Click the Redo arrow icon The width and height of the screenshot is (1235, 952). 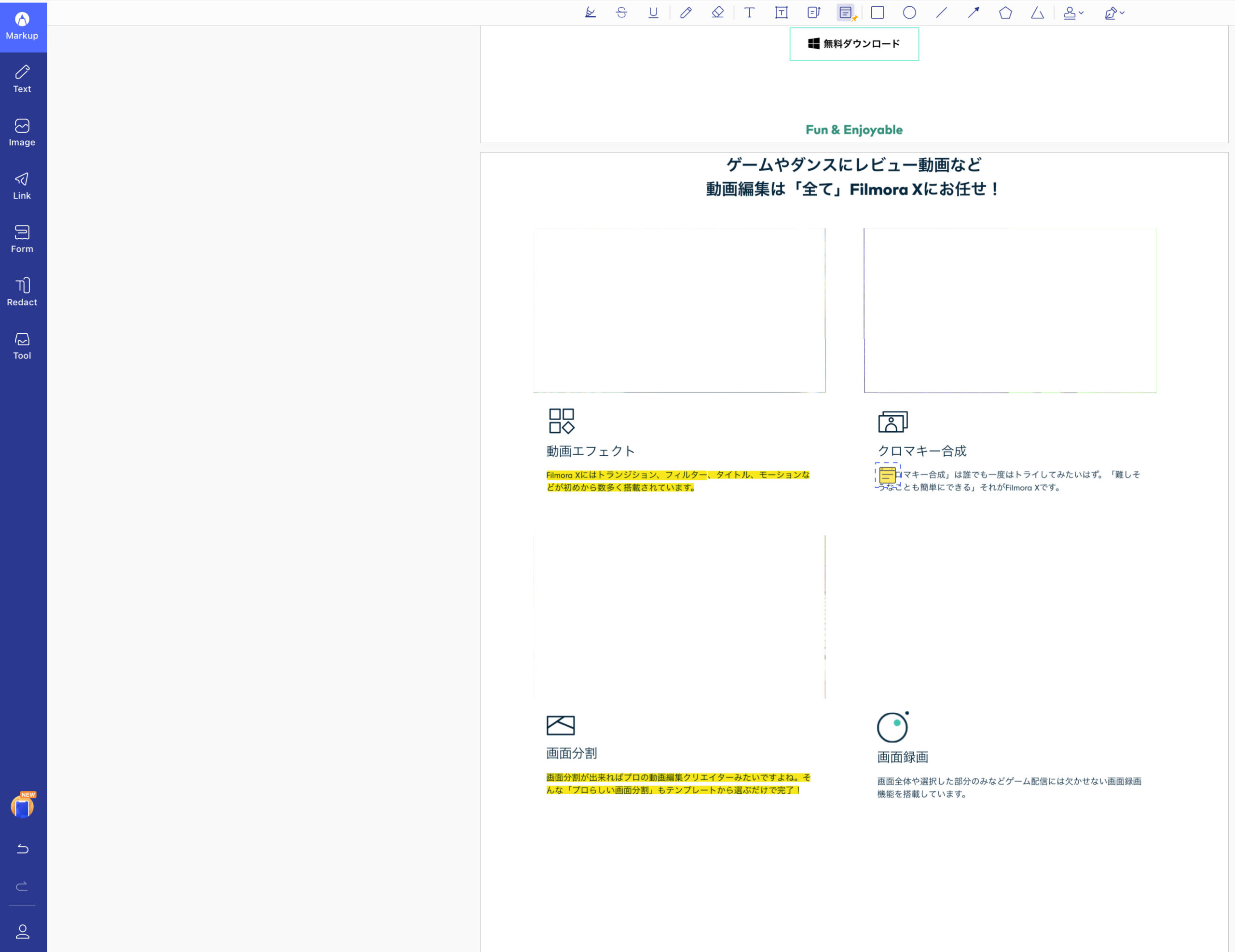(x=23, y=886)
